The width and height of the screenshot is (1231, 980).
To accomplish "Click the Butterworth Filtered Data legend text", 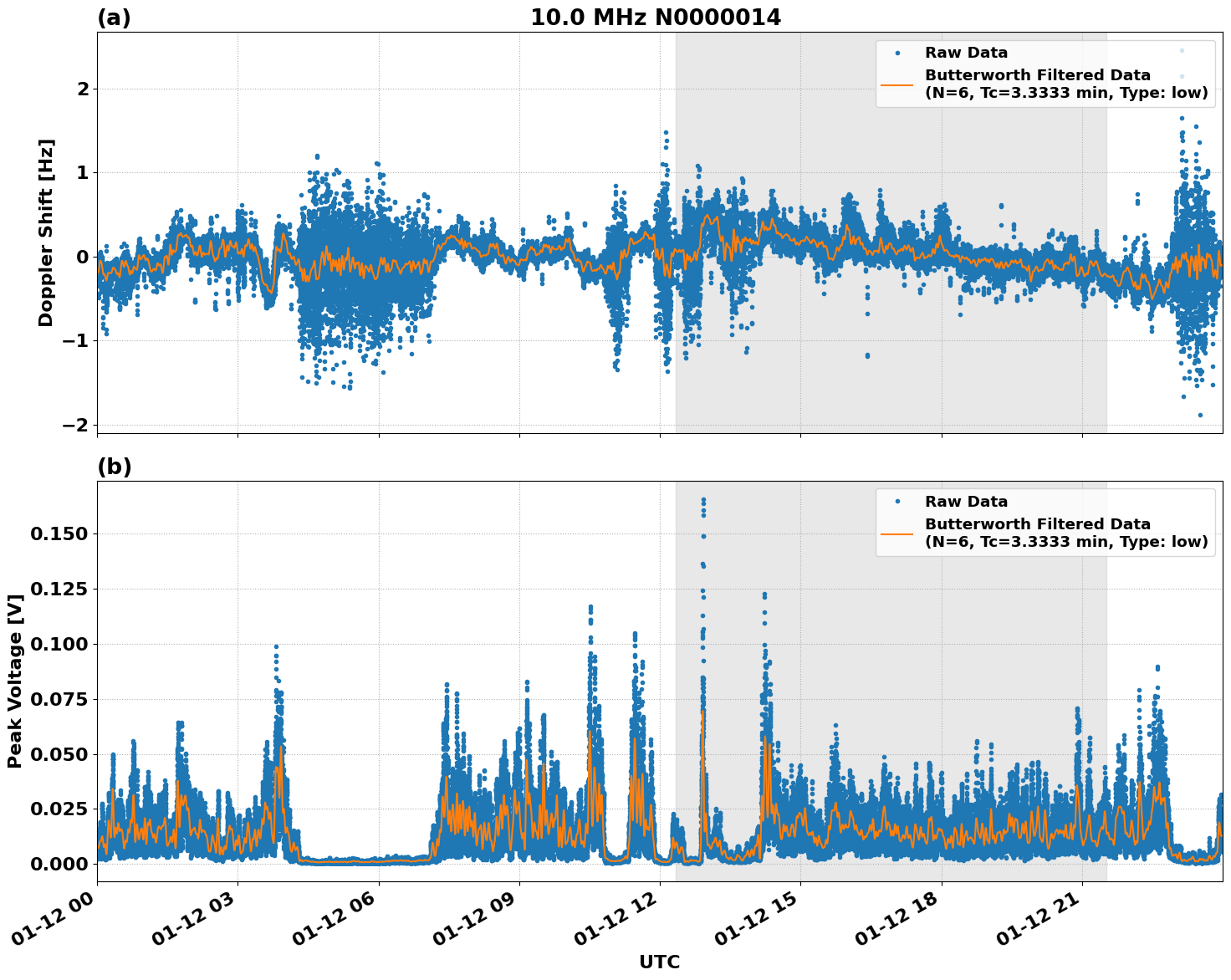I will (x=1037, y=75).
